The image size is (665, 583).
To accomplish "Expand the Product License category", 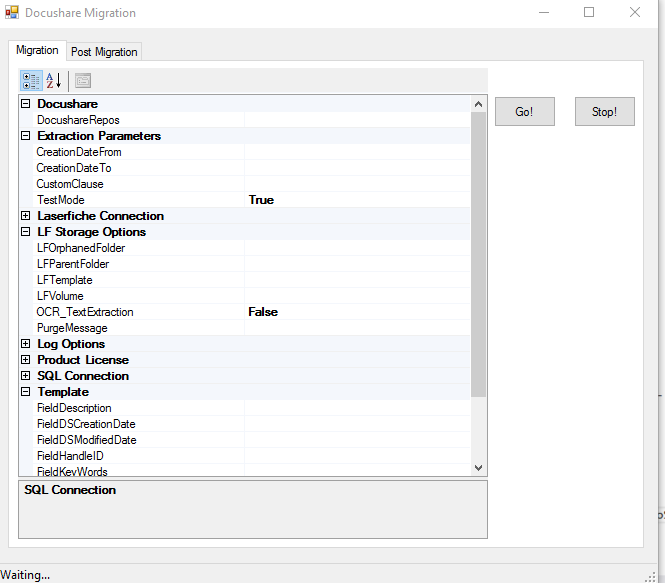I will [26, 360].
